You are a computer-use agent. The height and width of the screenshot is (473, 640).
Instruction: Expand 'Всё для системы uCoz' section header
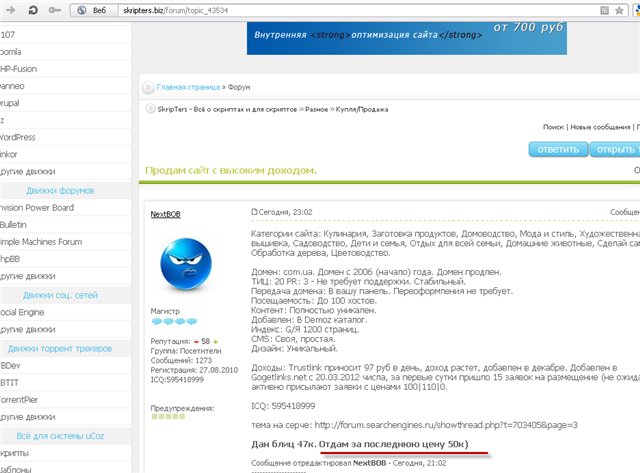pos(60,436)
